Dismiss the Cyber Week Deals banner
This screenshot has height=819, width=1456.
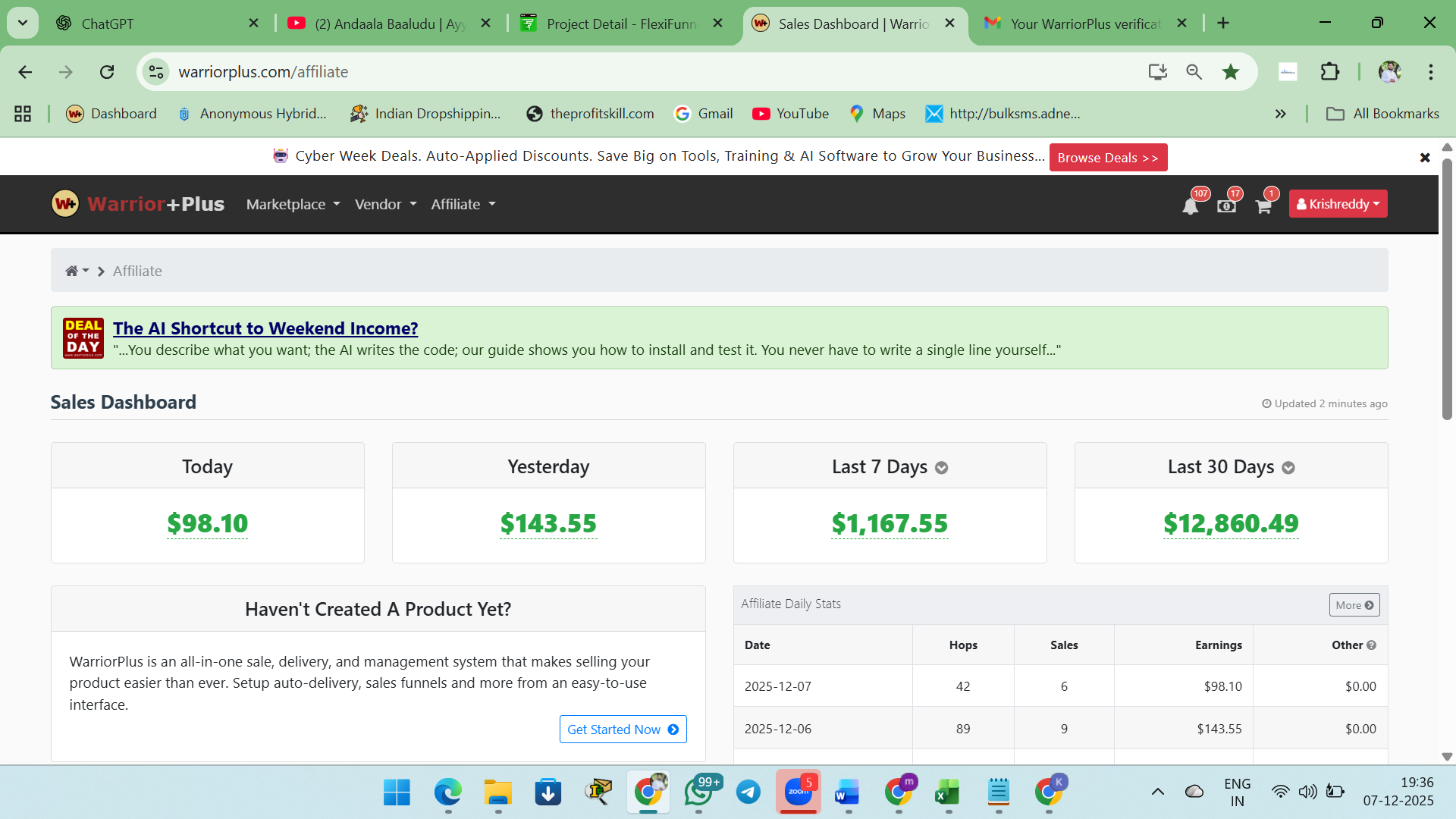(1425, 158)
